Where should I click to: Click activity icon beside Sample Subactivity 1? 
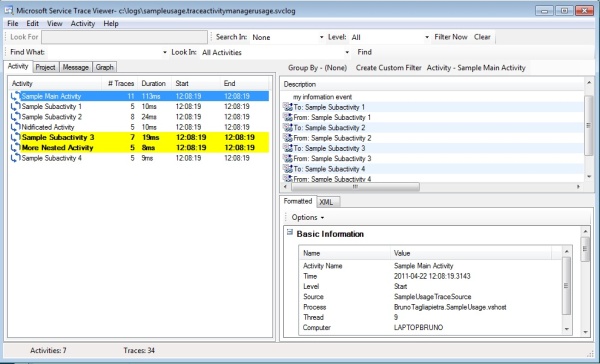(x=15, y=106)
